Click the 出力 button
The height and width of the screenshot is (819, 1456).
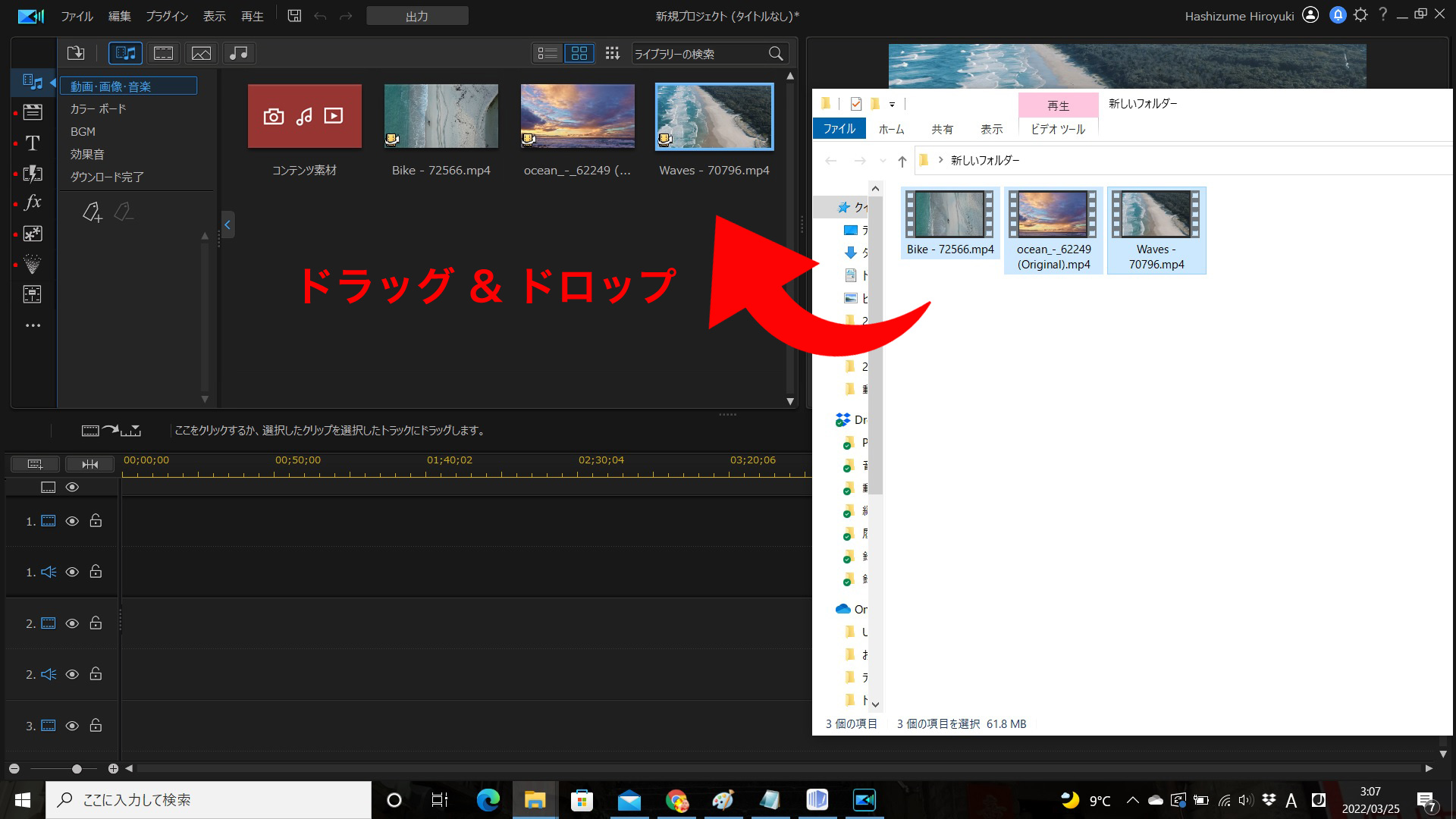click(x=417, y=16)
